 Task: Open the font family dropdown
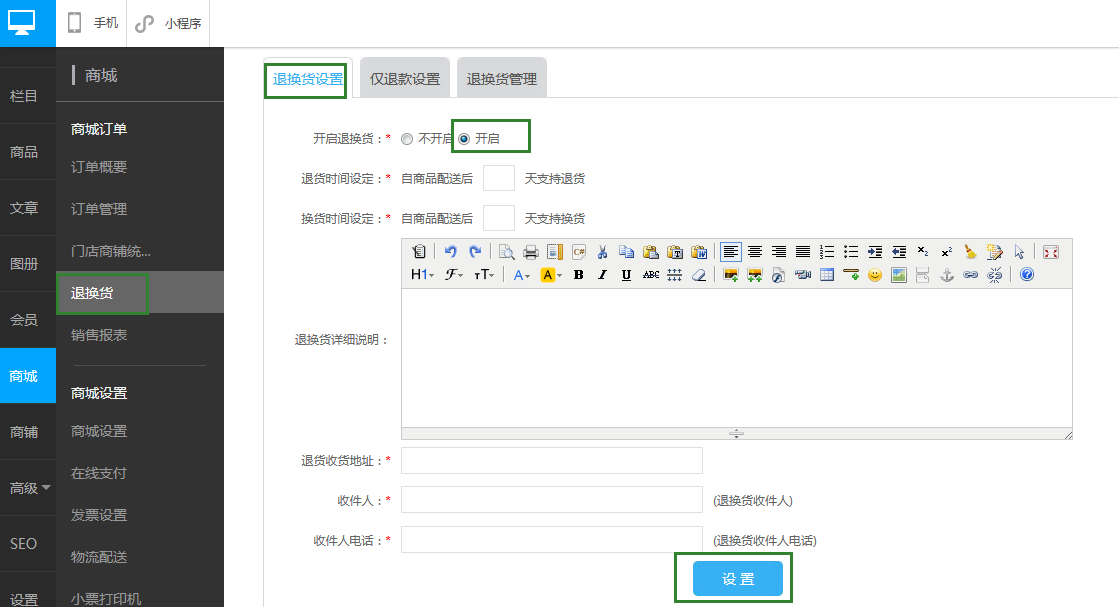454,275
